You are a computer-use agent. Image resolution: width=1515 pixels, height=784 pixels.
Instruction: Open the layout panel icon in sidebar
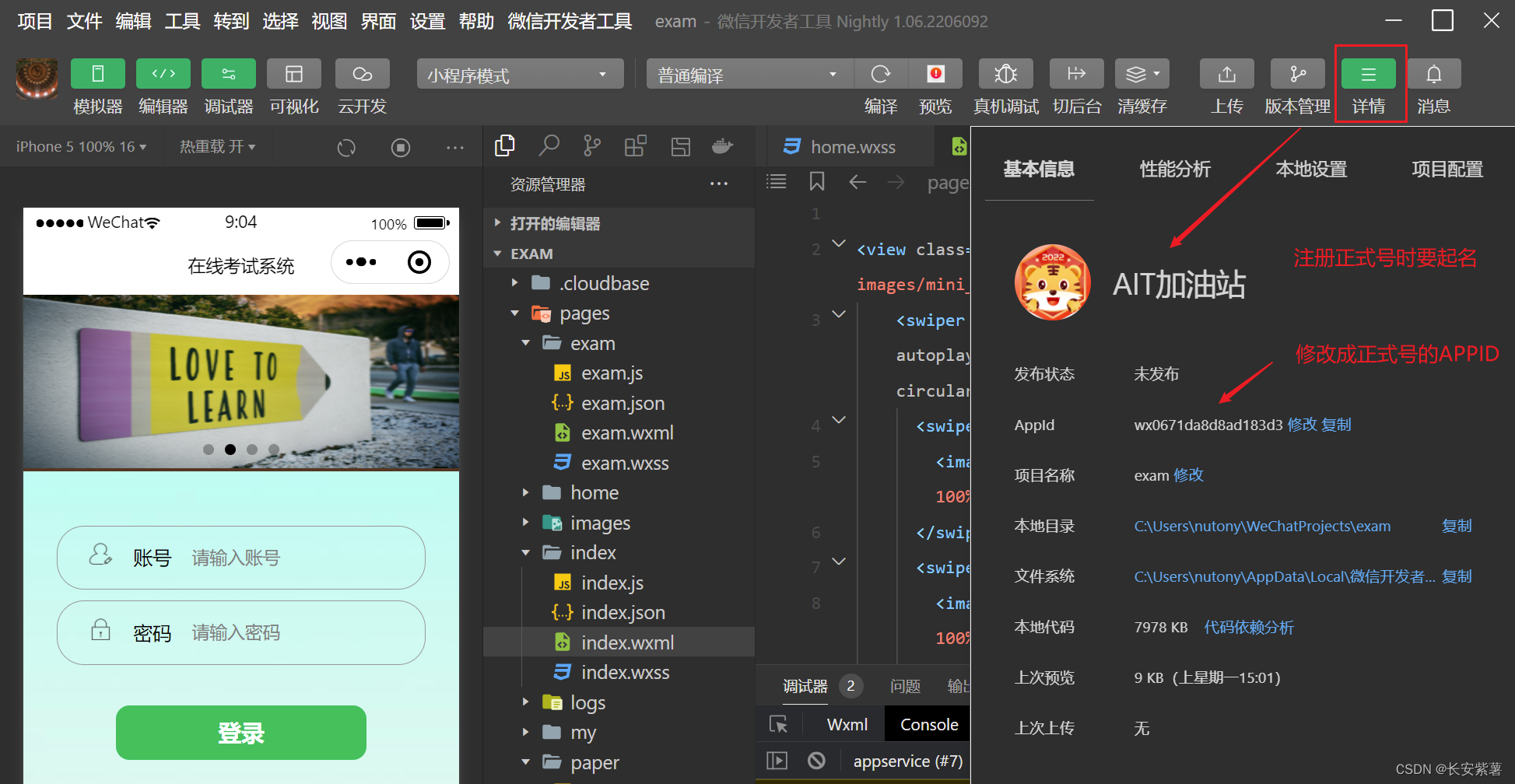point(681,145)
